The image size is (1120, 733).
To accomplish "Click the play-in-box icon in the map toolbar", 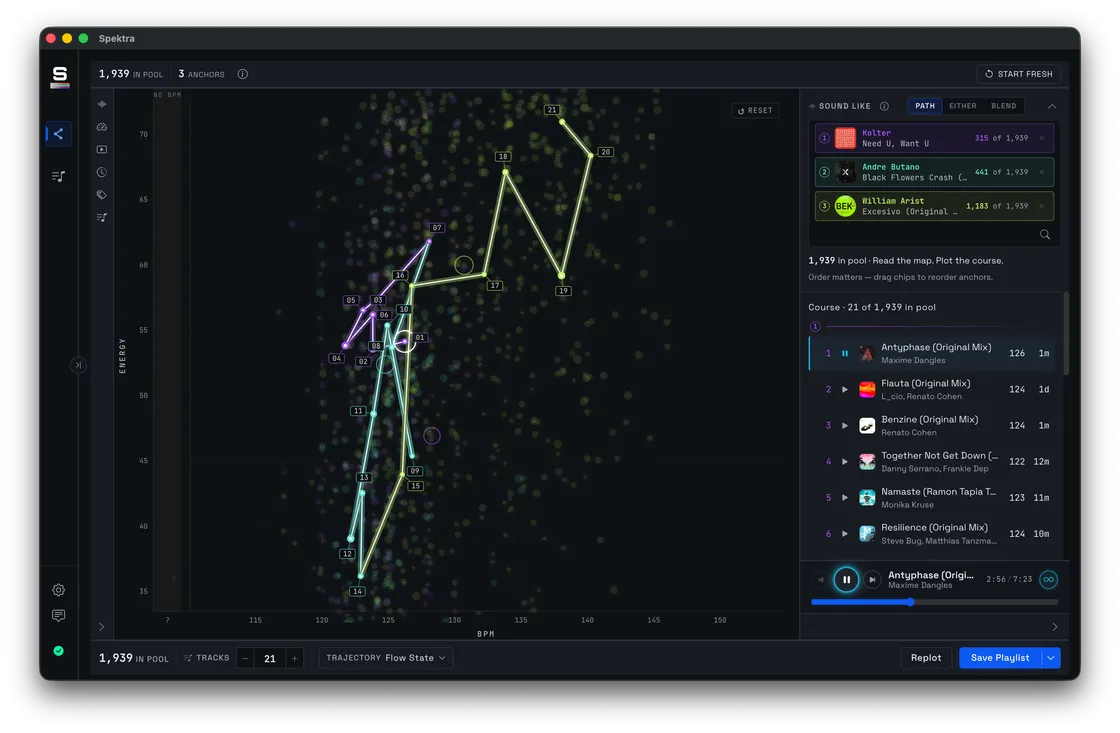I will click(102, 149).
